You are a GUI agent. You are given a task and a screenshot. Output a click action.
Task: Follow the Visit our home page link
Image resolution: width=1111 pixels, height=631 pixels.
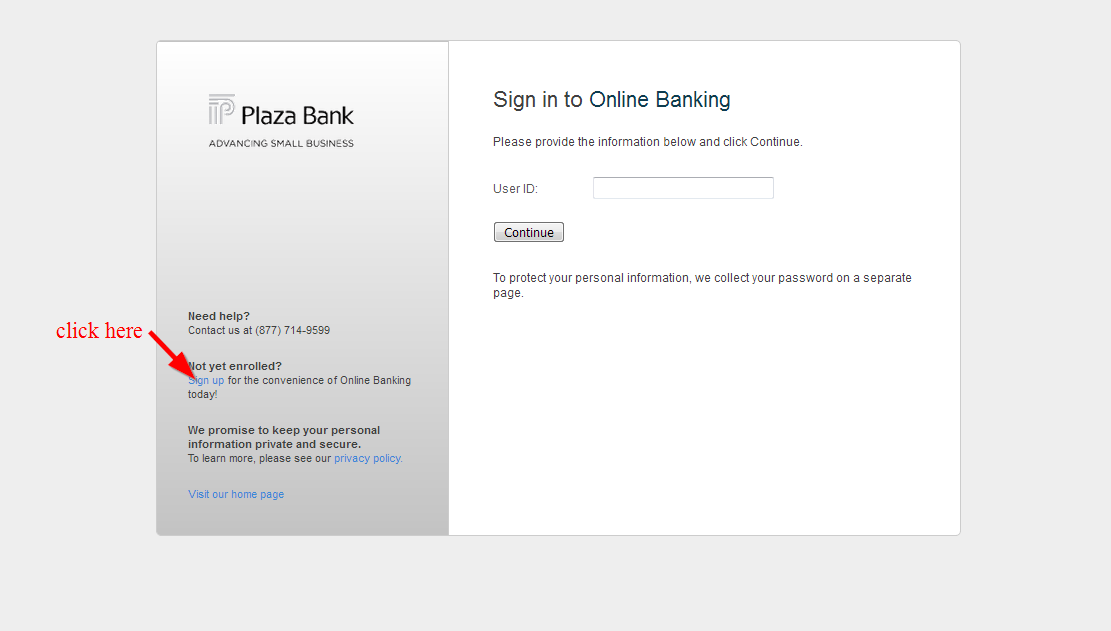coord(236,494)
